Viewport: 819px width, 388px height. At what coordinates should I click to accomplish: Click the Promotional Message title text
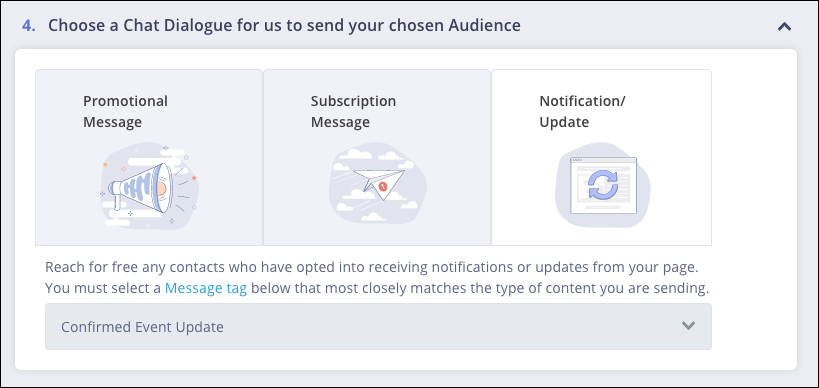click(125, 111)
